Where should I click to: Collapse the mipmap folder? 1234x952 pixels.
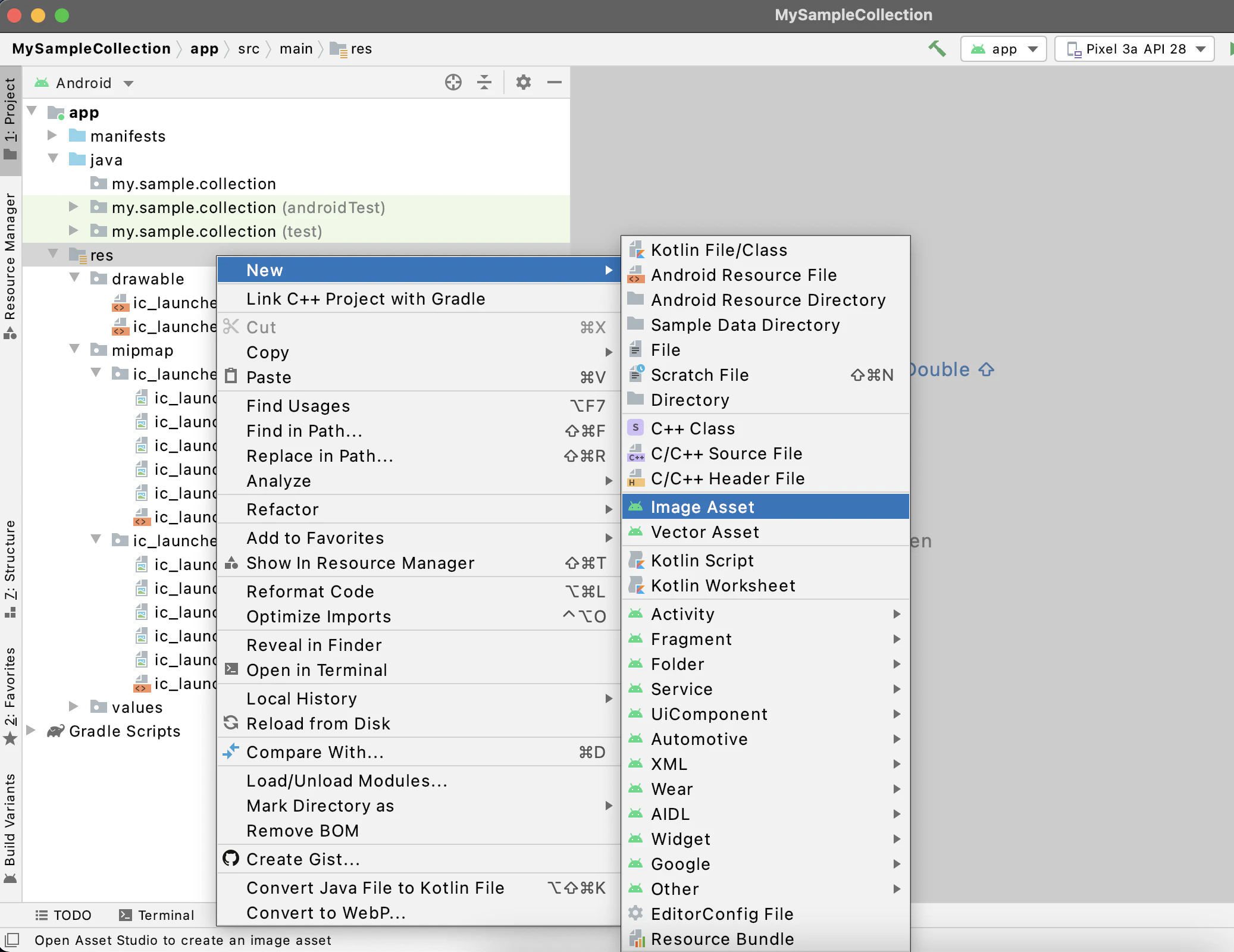74,349
